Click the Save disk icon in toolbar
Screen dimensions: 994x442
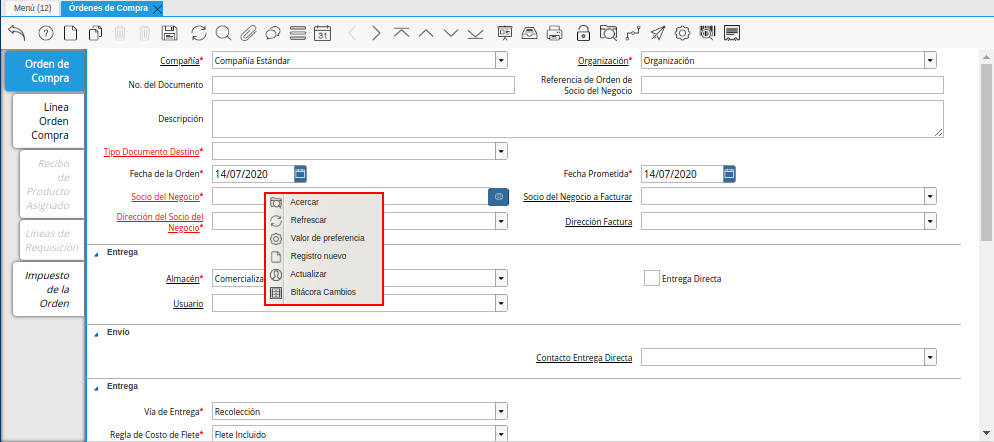[x=170, y=33]
